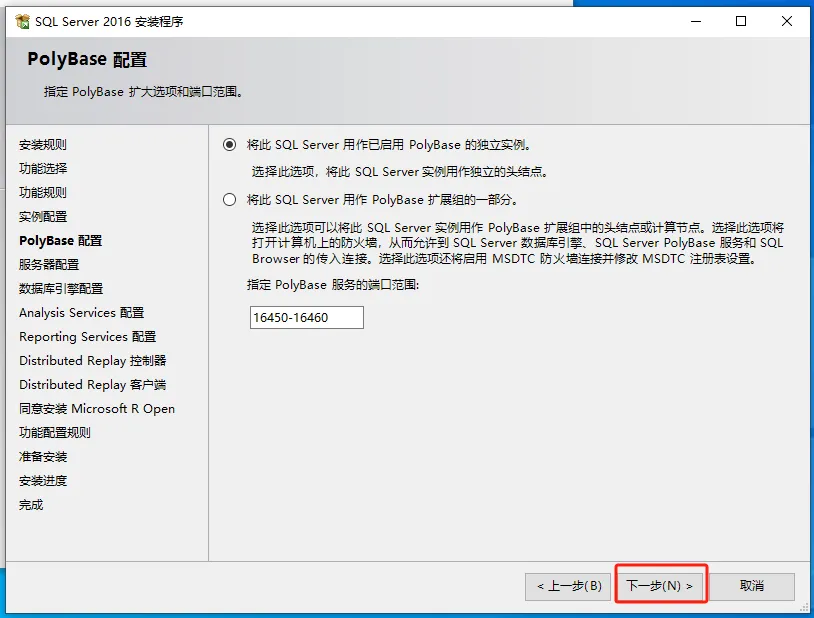Click the PolyBase port range input field
This screenshot has width=814, height=618.
click(x=306, y=317)
